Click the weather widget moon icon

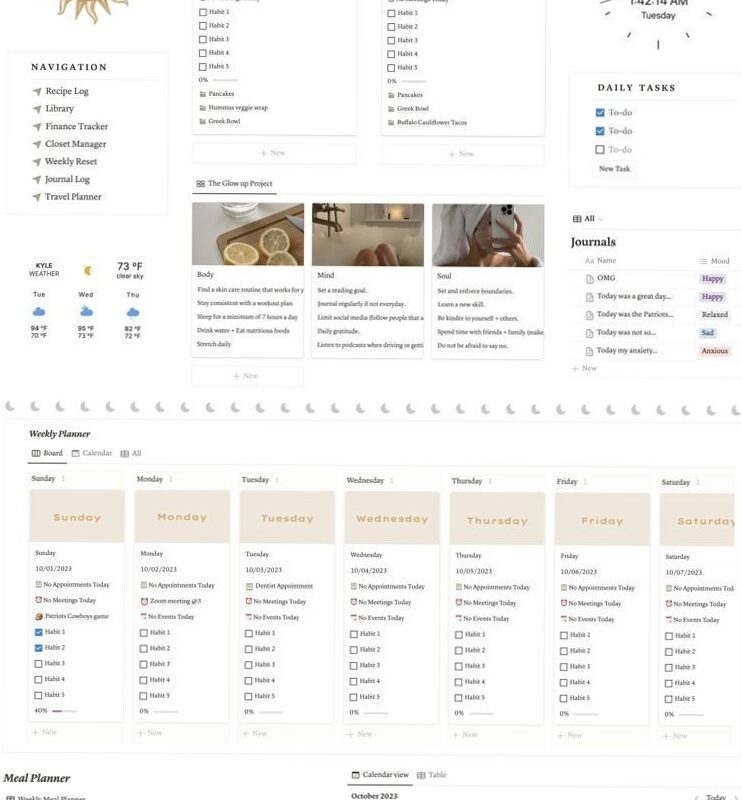pos(88,270)
